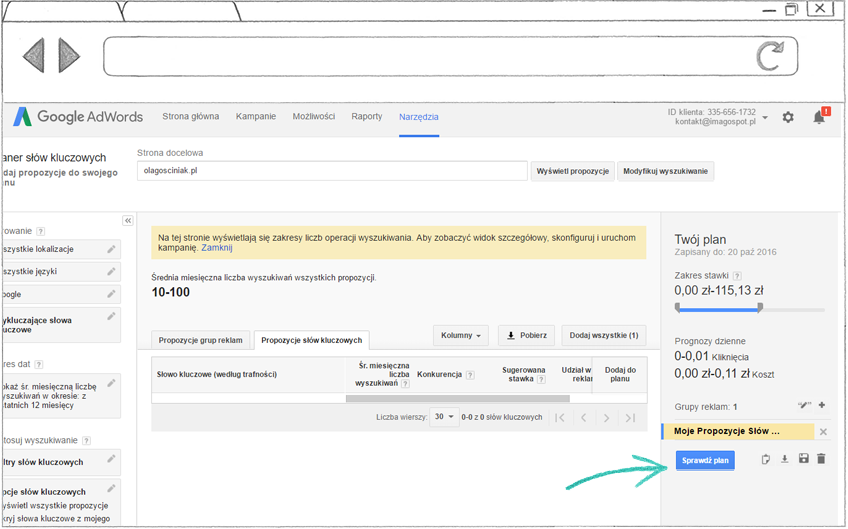
Task: Delete the plan with the trash icon
Action: click(x=822, y=459)
